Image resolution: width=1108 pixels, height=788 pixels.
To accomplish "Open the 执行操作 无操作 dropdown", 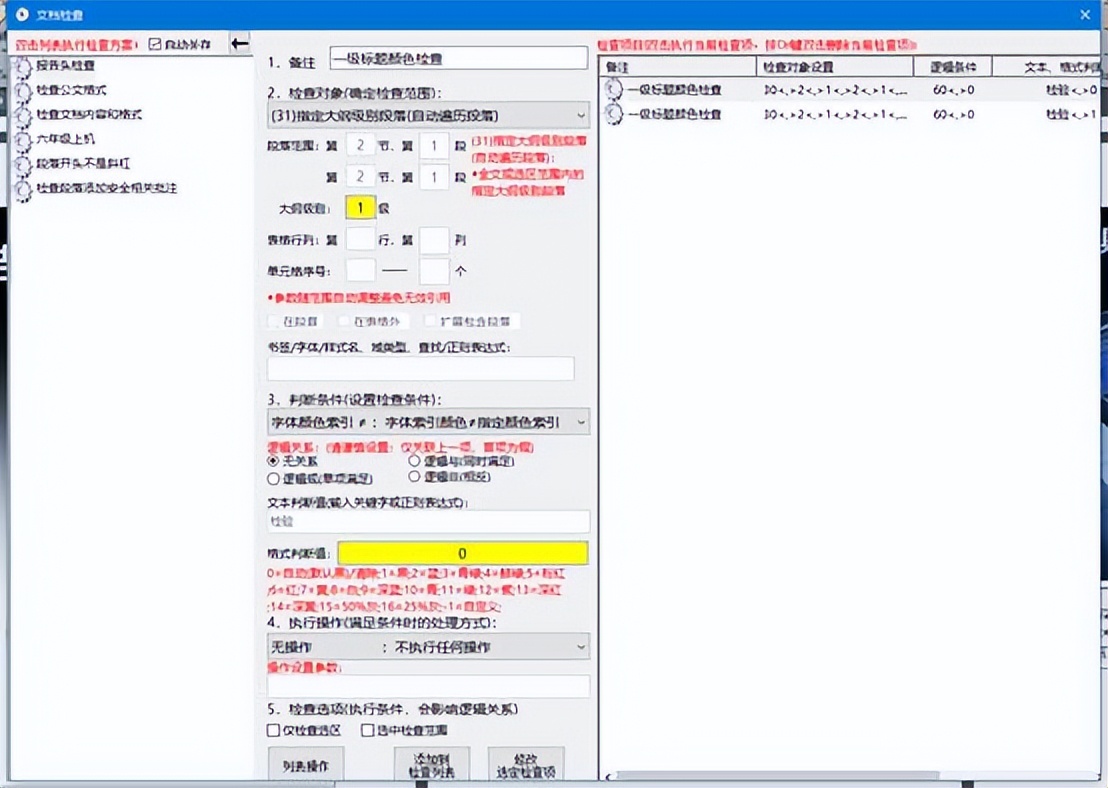I will click(x=428, y=647).
